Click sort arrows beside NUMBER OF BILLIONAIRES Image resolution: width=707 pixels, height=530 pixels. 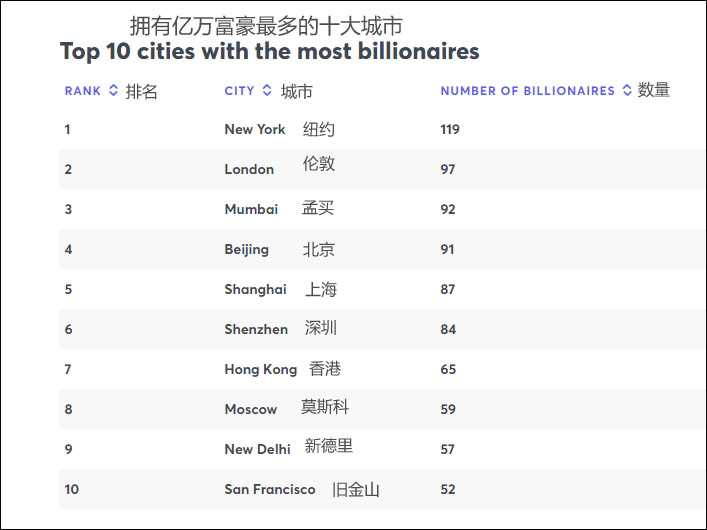click(627, 90)
